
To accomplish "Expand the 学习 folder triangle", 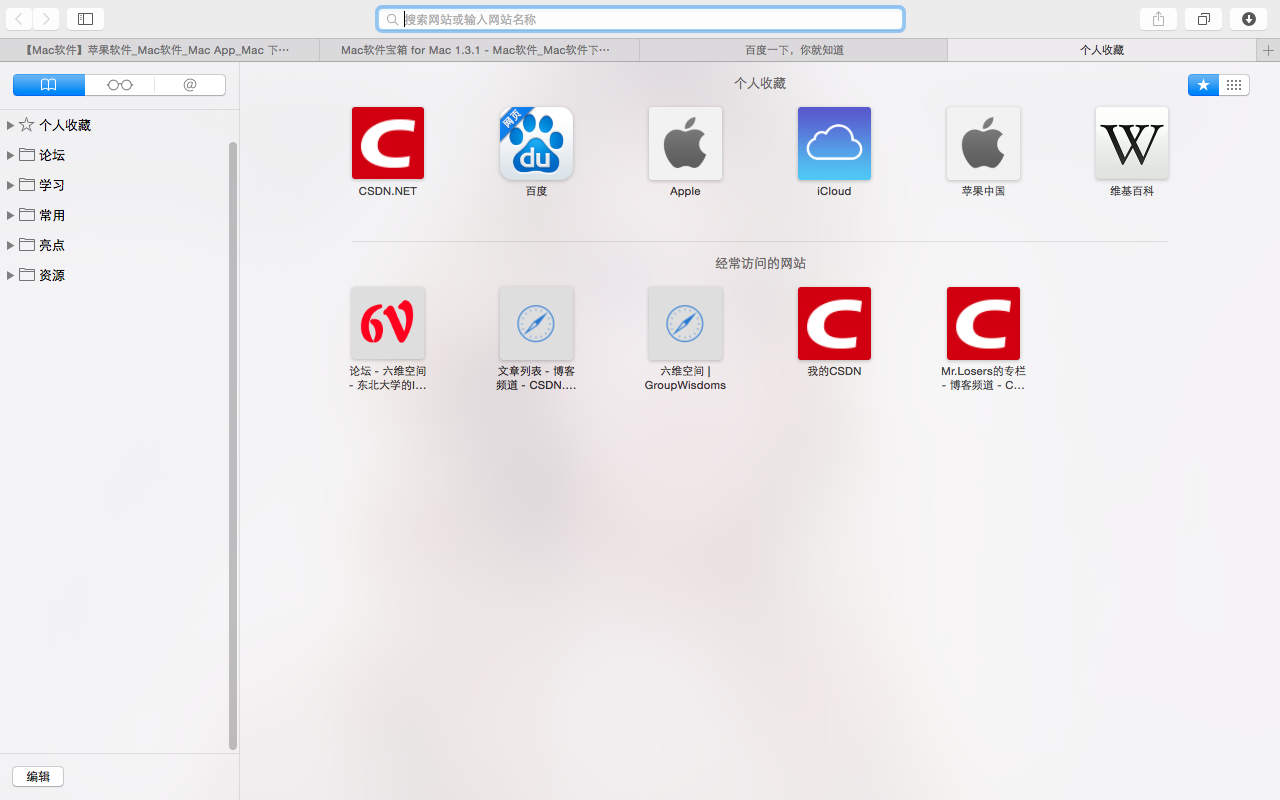I will [10, 185].
